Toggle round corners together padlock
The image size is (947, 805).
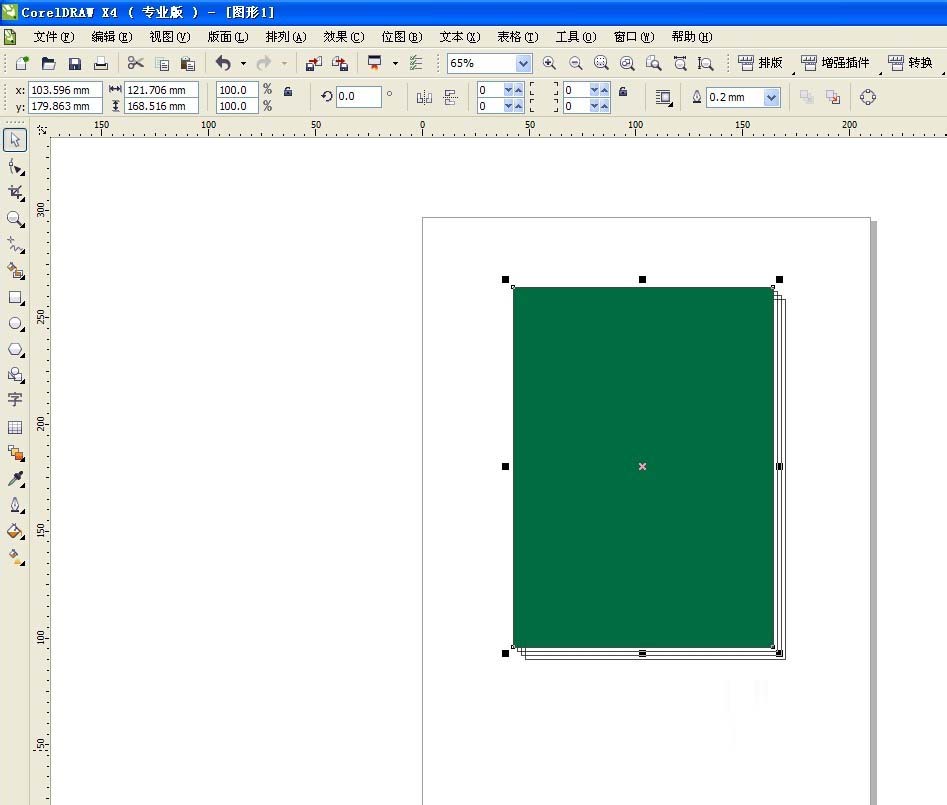(x=623, y=91)
